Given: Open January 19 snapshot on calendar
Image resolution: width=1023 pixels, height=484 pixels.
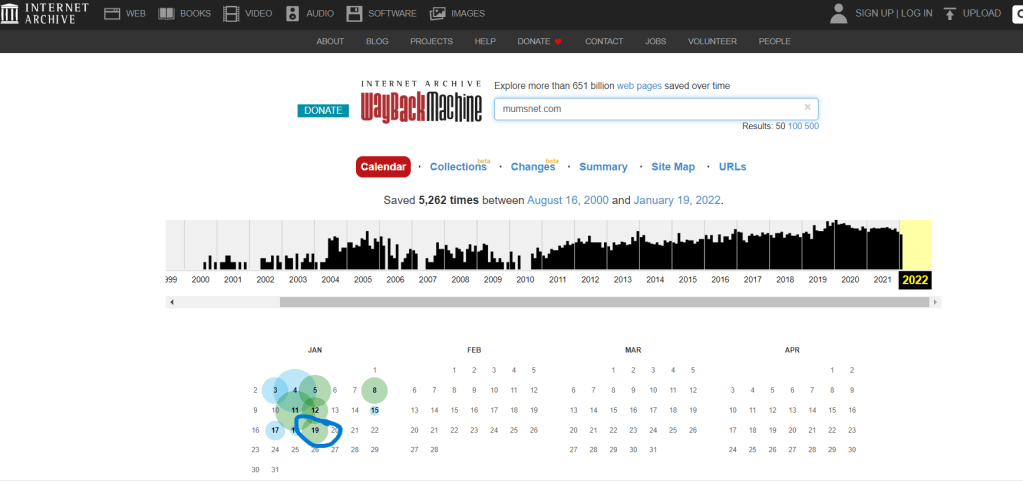Looking at the screenshot, I should click(315, 430).
